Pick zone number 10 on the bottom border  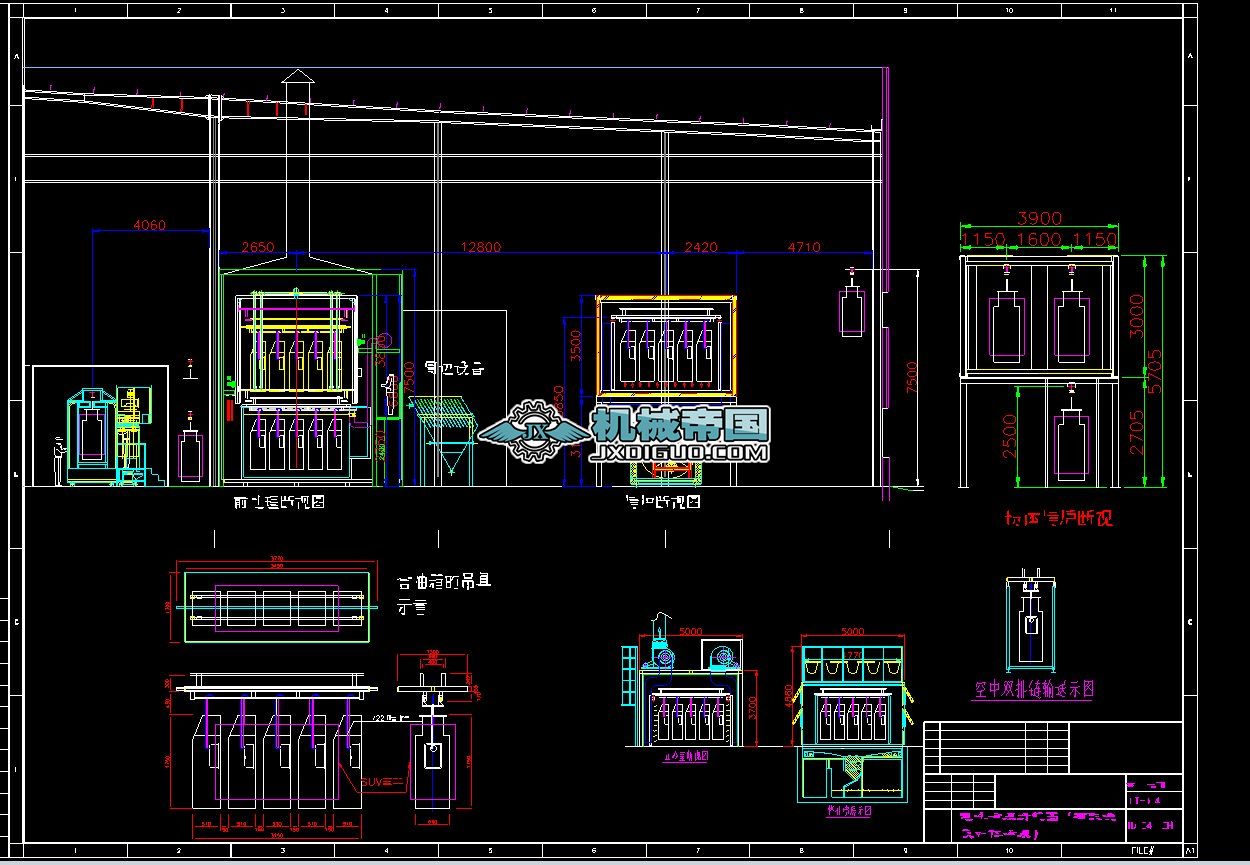pos(1010,851)
